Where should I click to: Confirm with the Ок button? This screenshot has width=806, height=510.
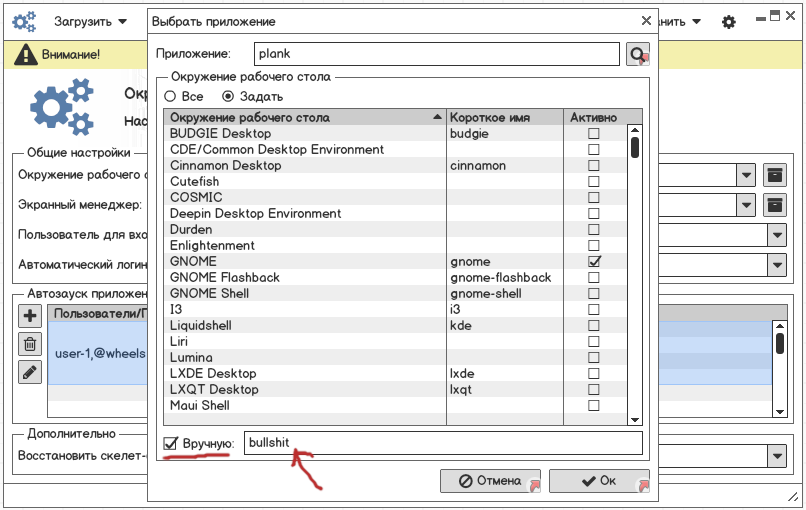tap(599, 481)
